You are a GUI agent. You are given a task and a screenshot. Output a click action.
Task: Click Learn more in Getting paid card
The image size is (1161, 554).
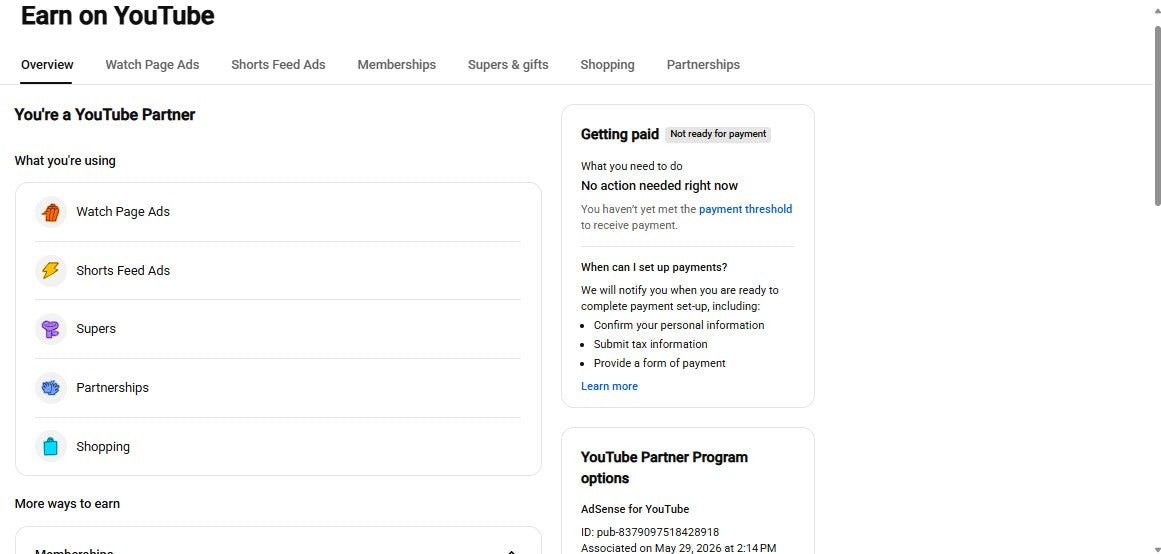[x=609, y=386]
